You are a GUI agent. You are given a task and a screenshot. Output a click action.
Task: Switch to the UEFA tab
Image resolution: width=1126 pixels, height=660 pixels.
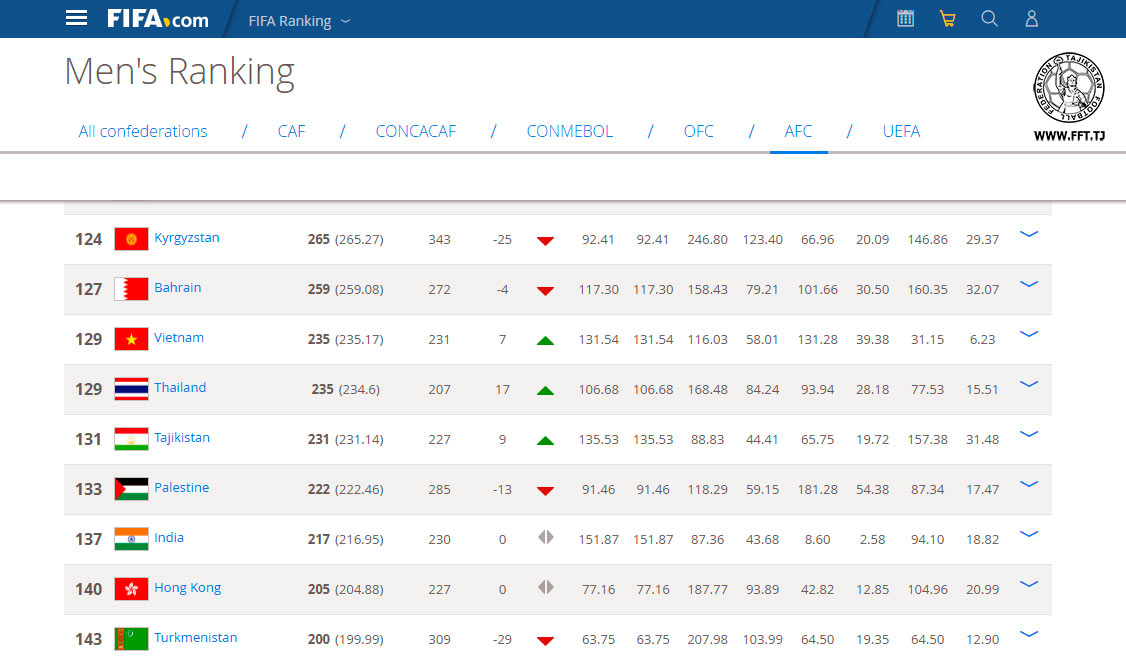(x=900, y=131)
